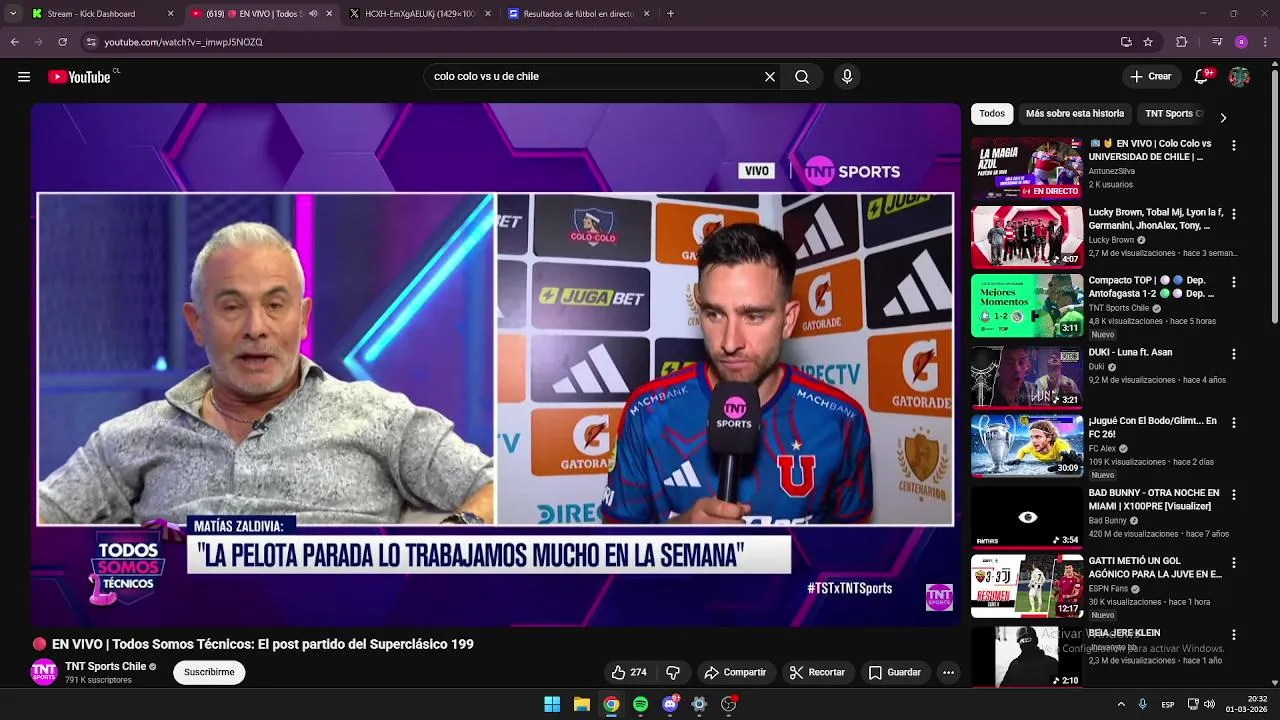Open the TNT Sports channel avatar

(x=44, y=672)
